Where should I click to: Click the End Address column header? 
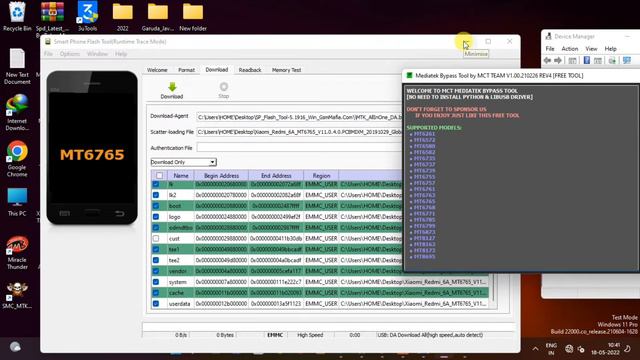click(x=276, y=176)
